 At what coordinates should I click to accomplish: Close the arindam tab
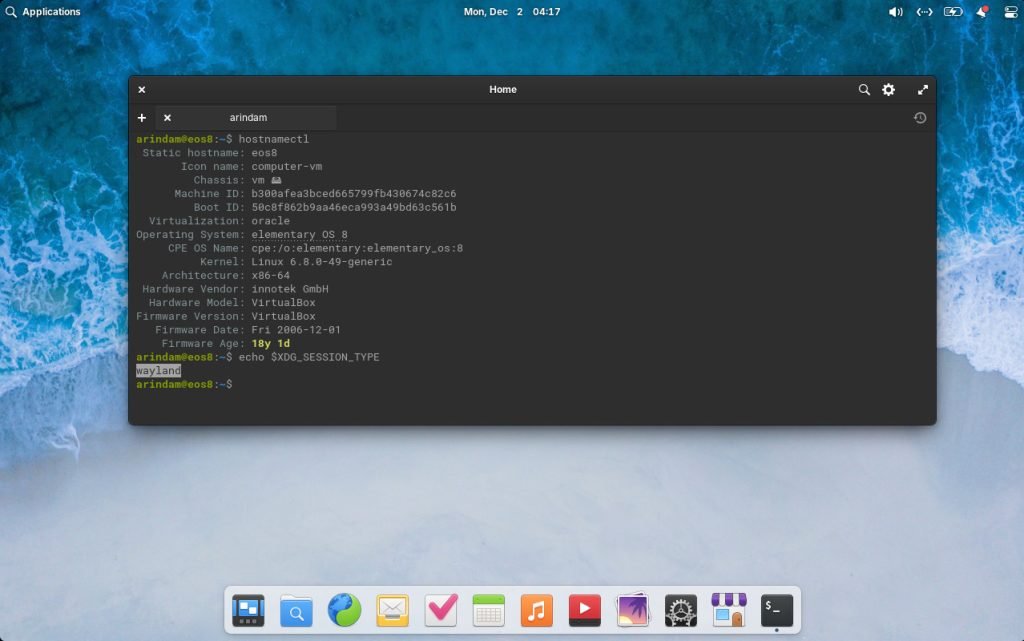click(167, 118)
